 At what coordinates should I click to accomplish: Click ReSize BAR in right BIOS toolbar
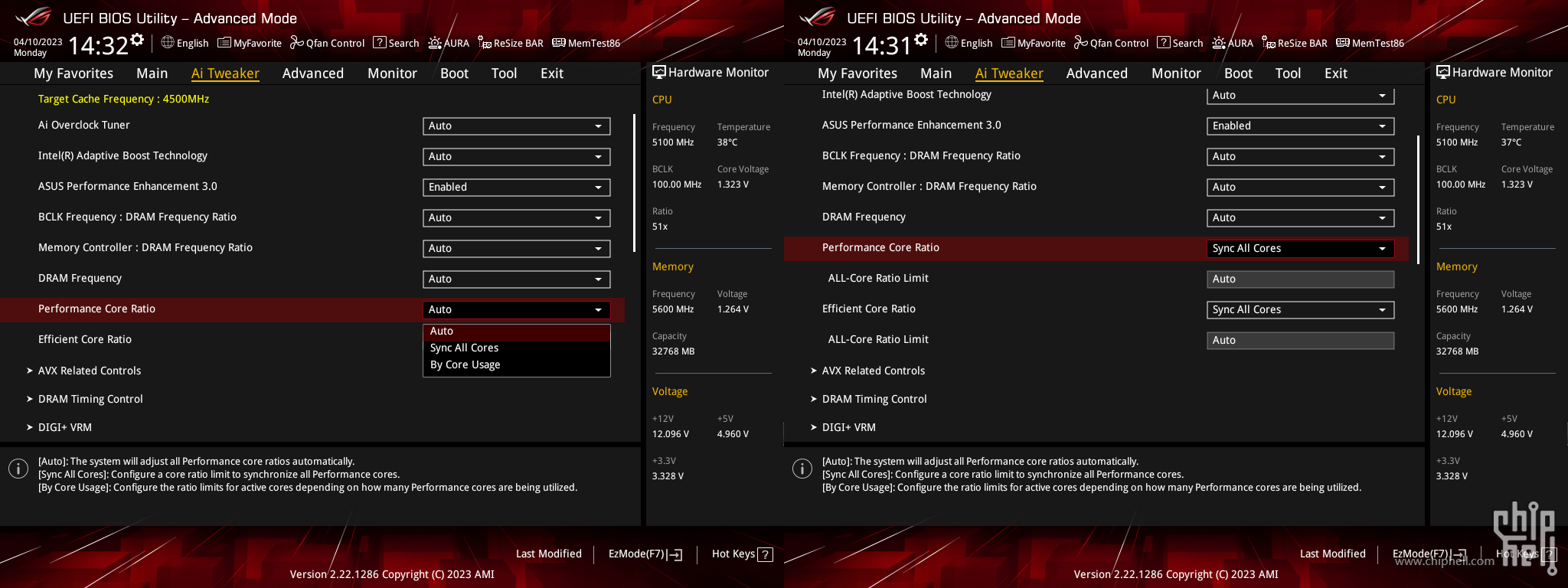pyautogui.click(x=1295, y=43)
